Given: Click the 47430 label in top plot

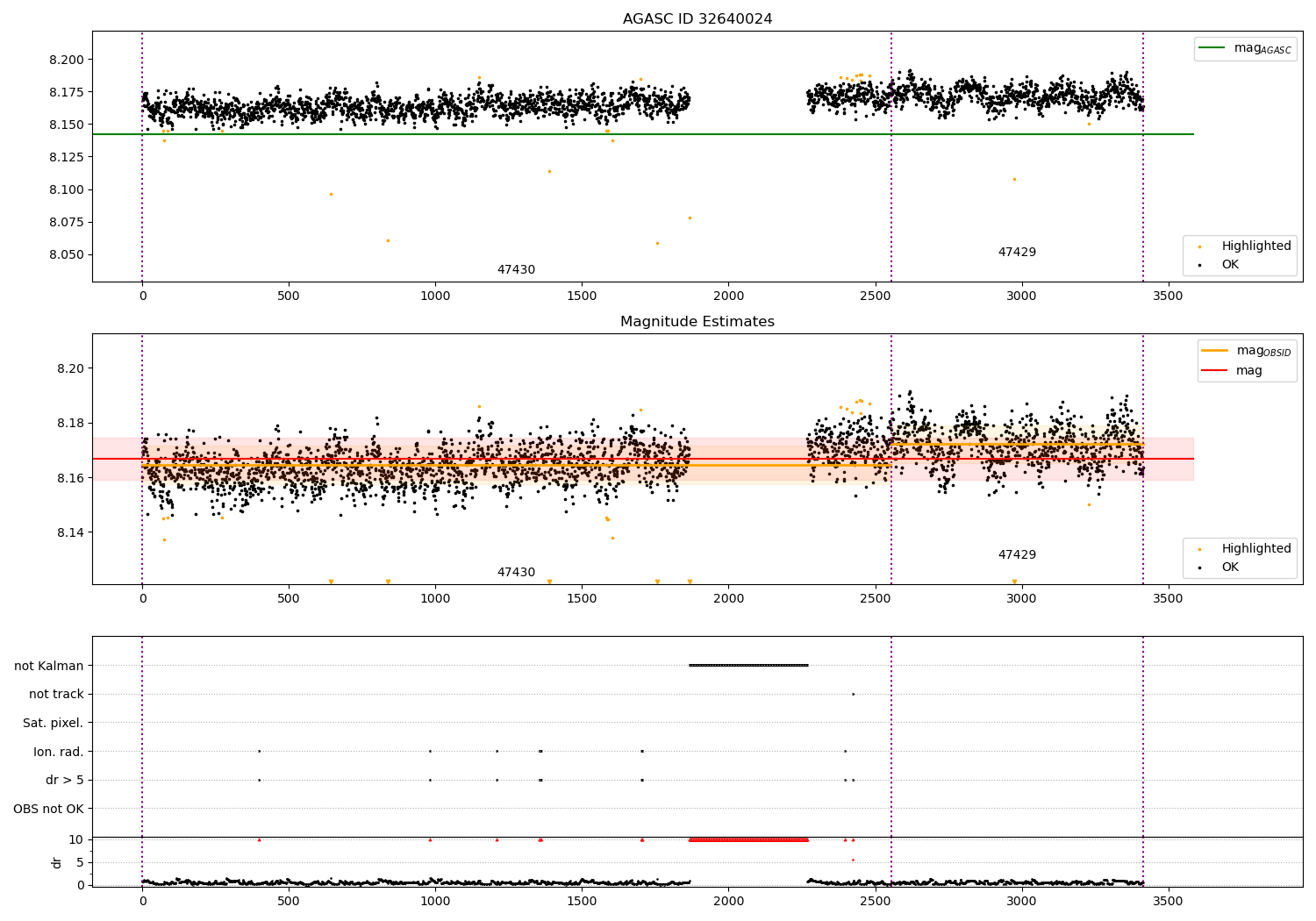Looking at the screenshot, I should coord(516,270).
